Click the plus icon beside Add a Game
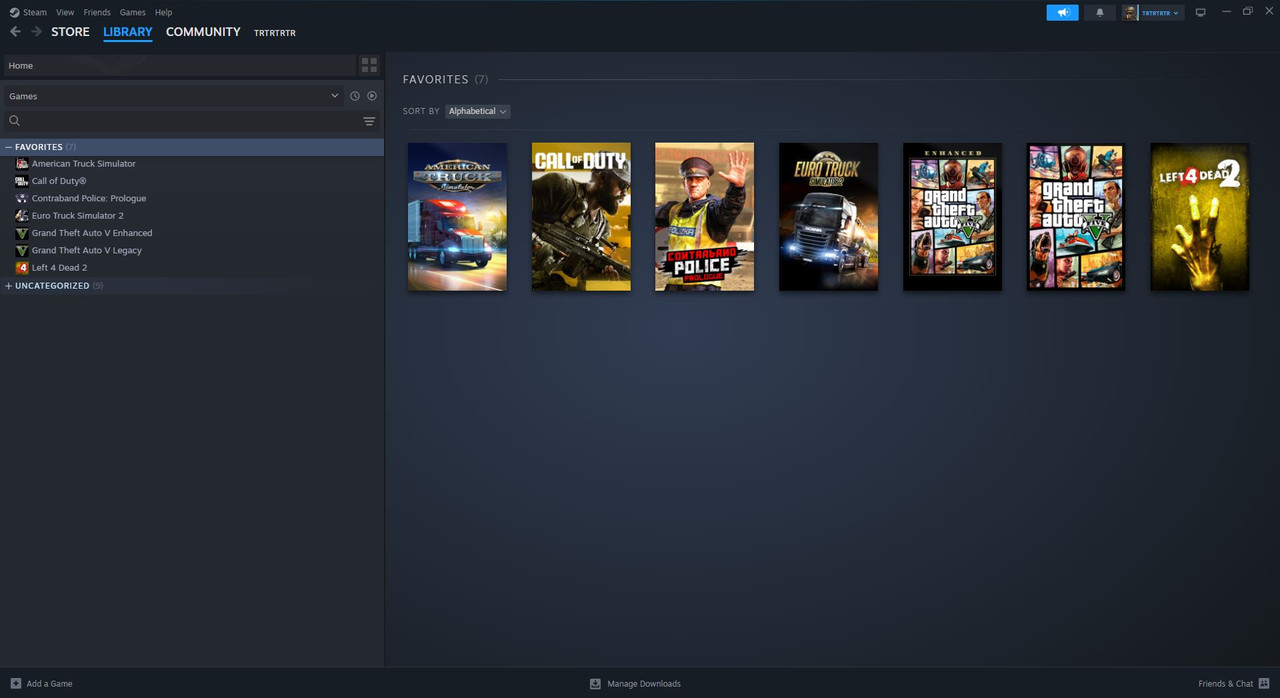 pos(15,684)
